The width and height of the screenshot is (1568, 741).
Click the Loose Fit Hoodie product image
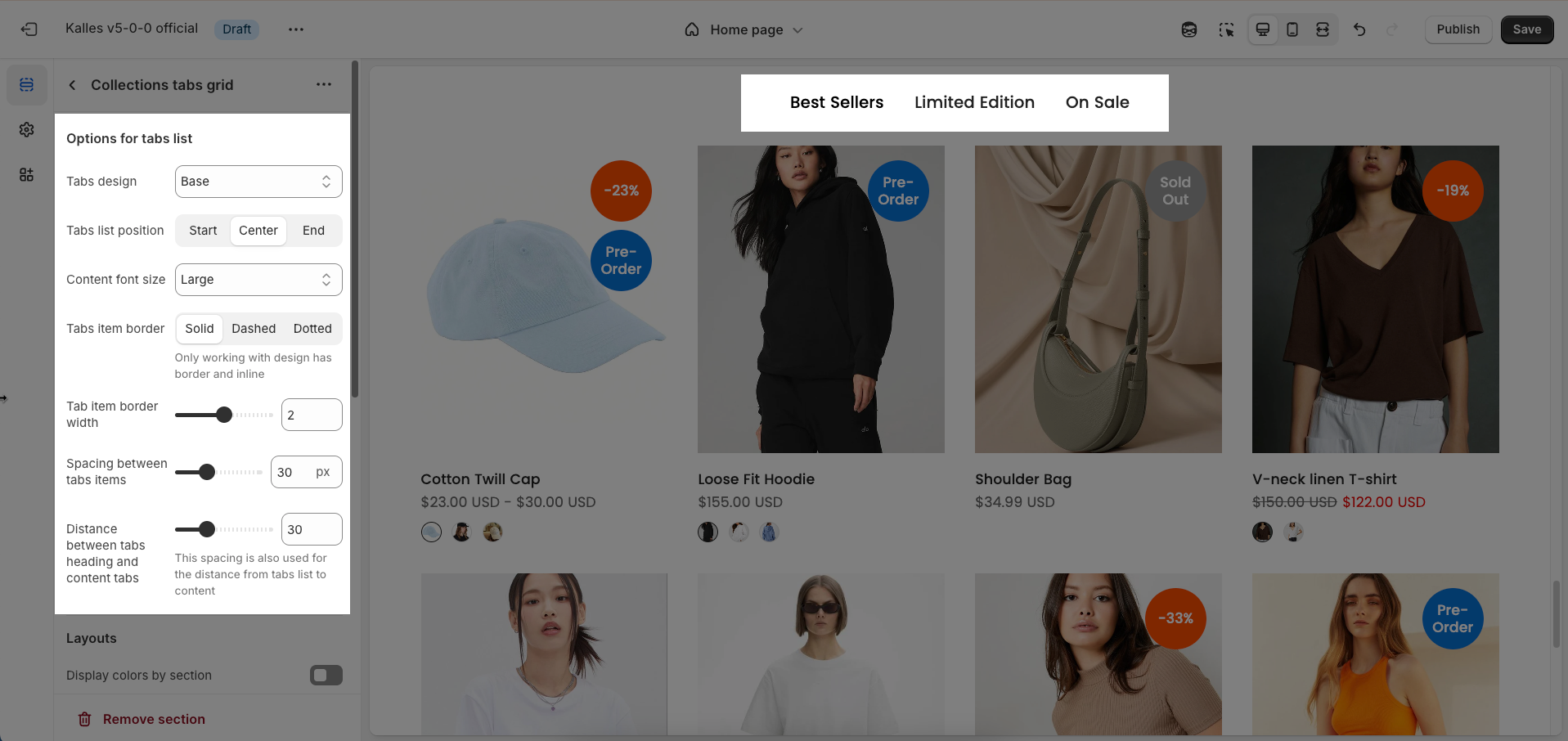pyautogui.click(x=821, y=299)
